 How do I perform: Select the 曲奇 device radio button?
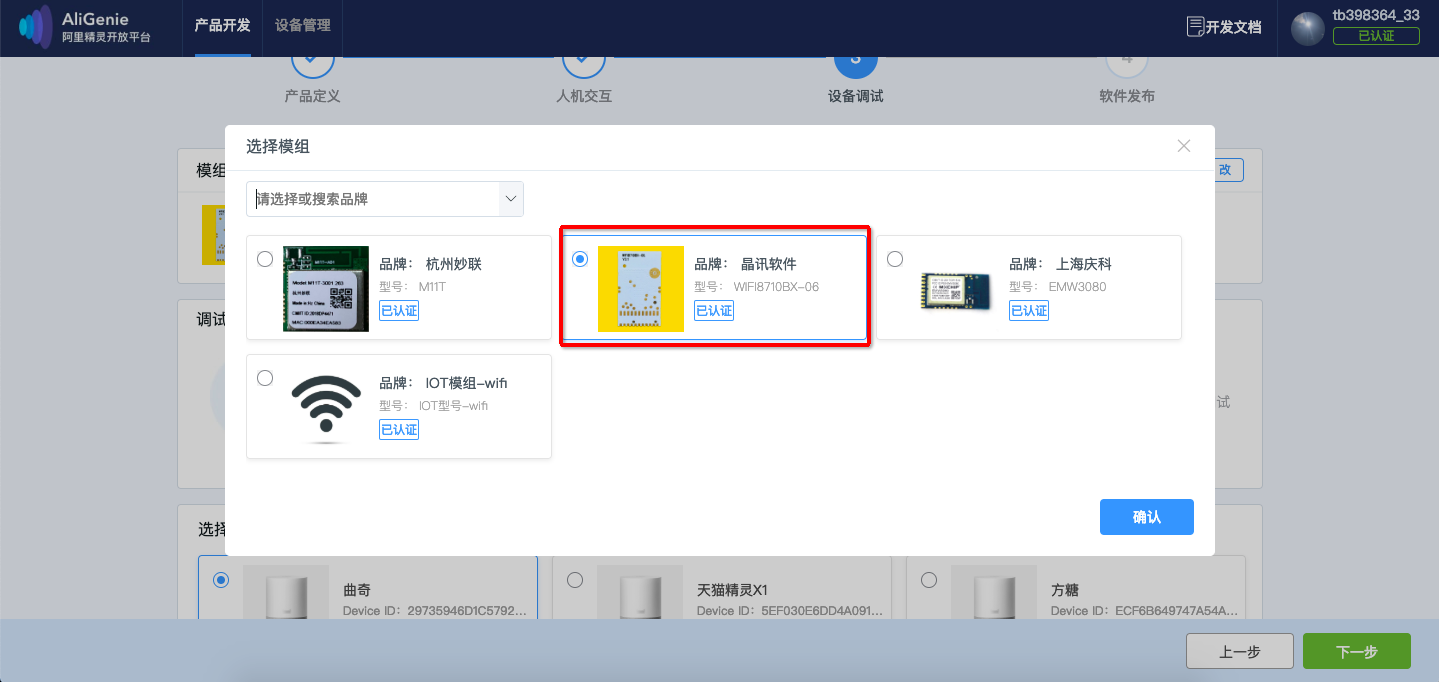click(x=221, y=580)
